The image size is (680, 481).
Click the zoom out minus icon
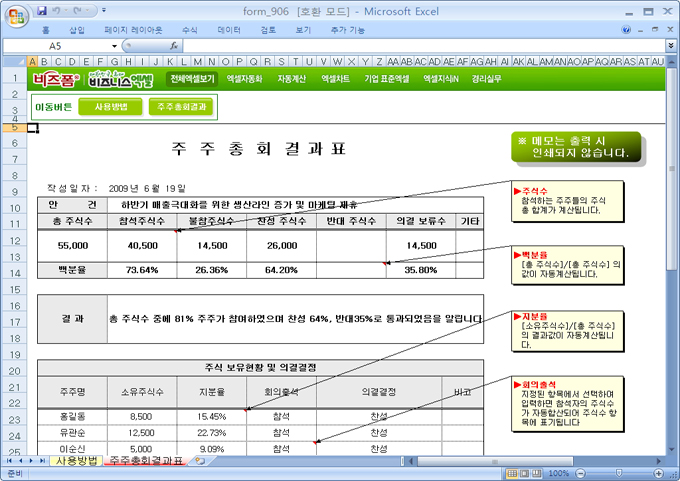point(580,473)
